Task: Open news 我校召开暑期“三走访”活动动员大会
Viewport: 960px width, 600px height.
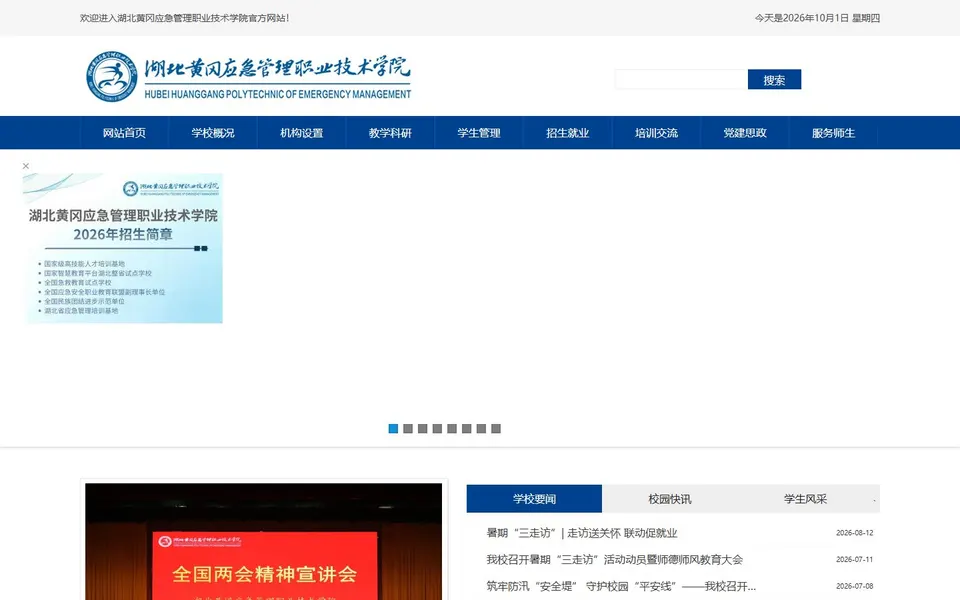Action: pyautogui.click(x=614, y=559)
